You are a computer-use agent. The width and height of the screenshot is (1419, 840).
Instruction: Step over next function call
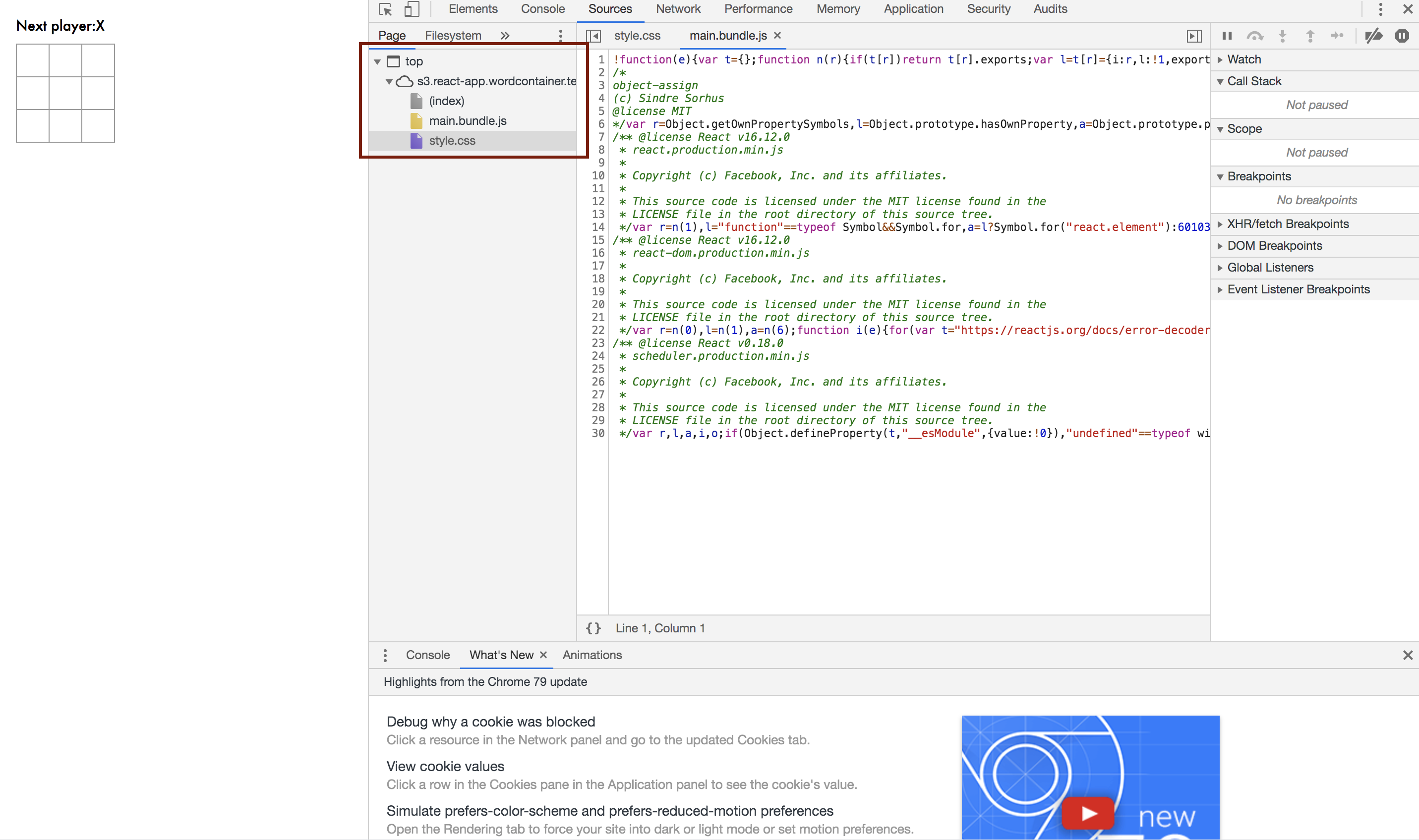[1255, 36]
